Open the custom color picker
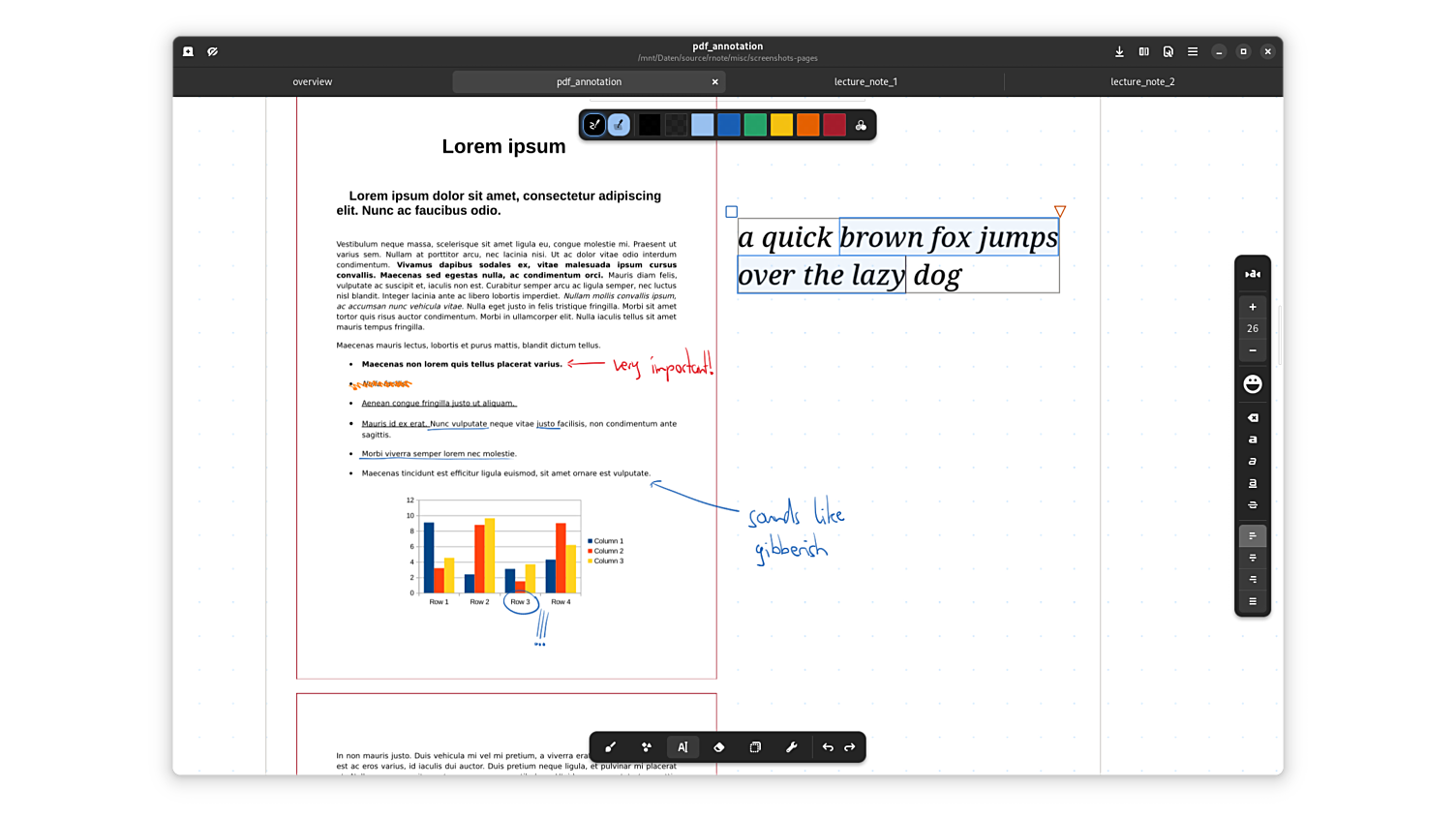Screen dimensions: 1456x819 click(861, 125)
